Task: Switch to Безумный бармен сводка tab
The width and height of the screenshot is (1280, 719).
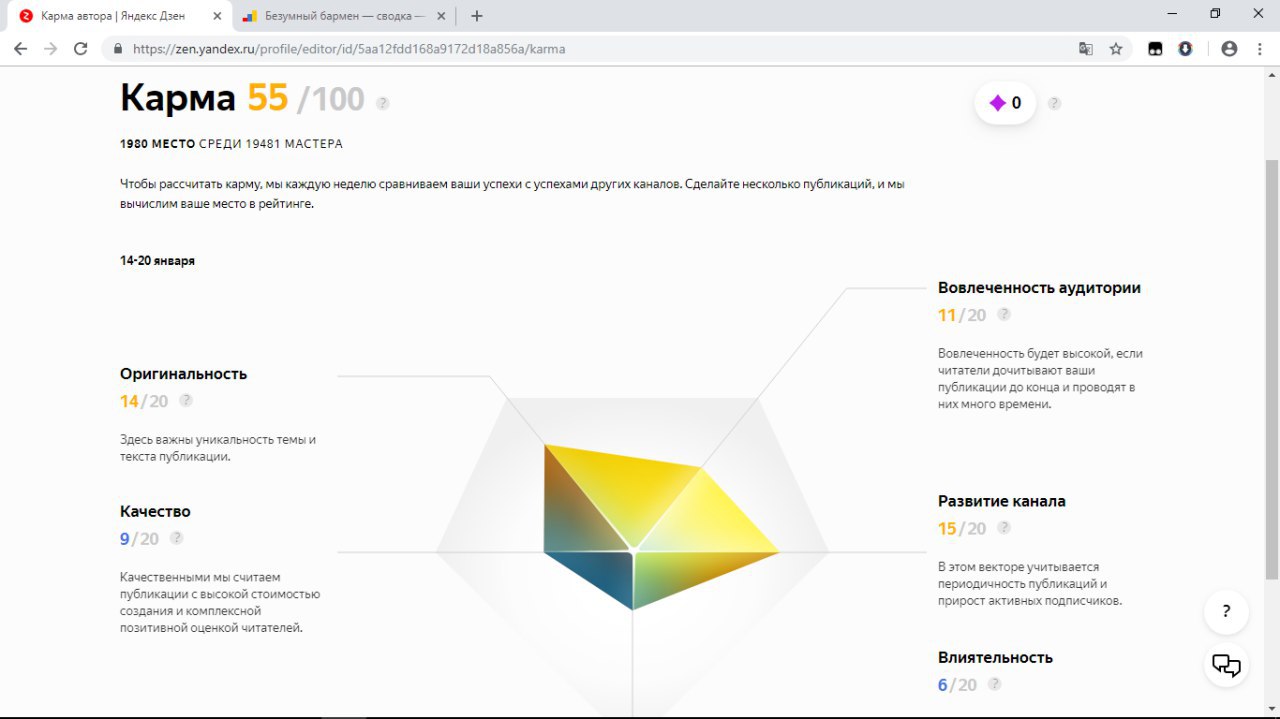Action: point(346,16)
